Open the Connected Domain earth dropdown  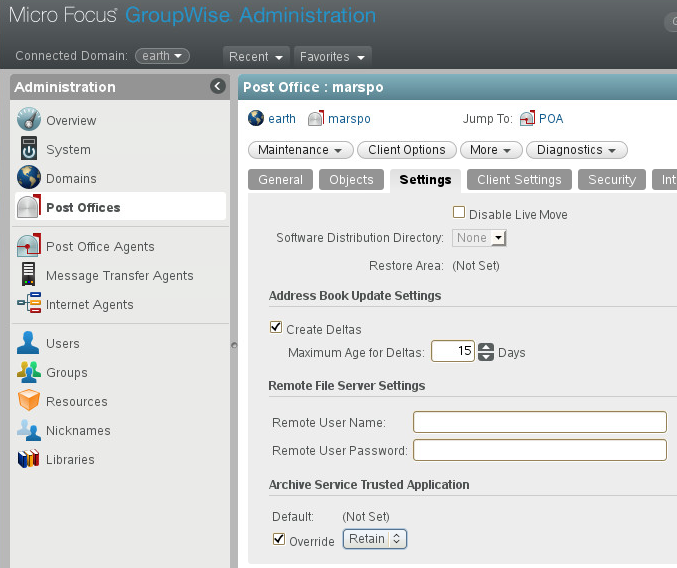(x=163, y=56)
